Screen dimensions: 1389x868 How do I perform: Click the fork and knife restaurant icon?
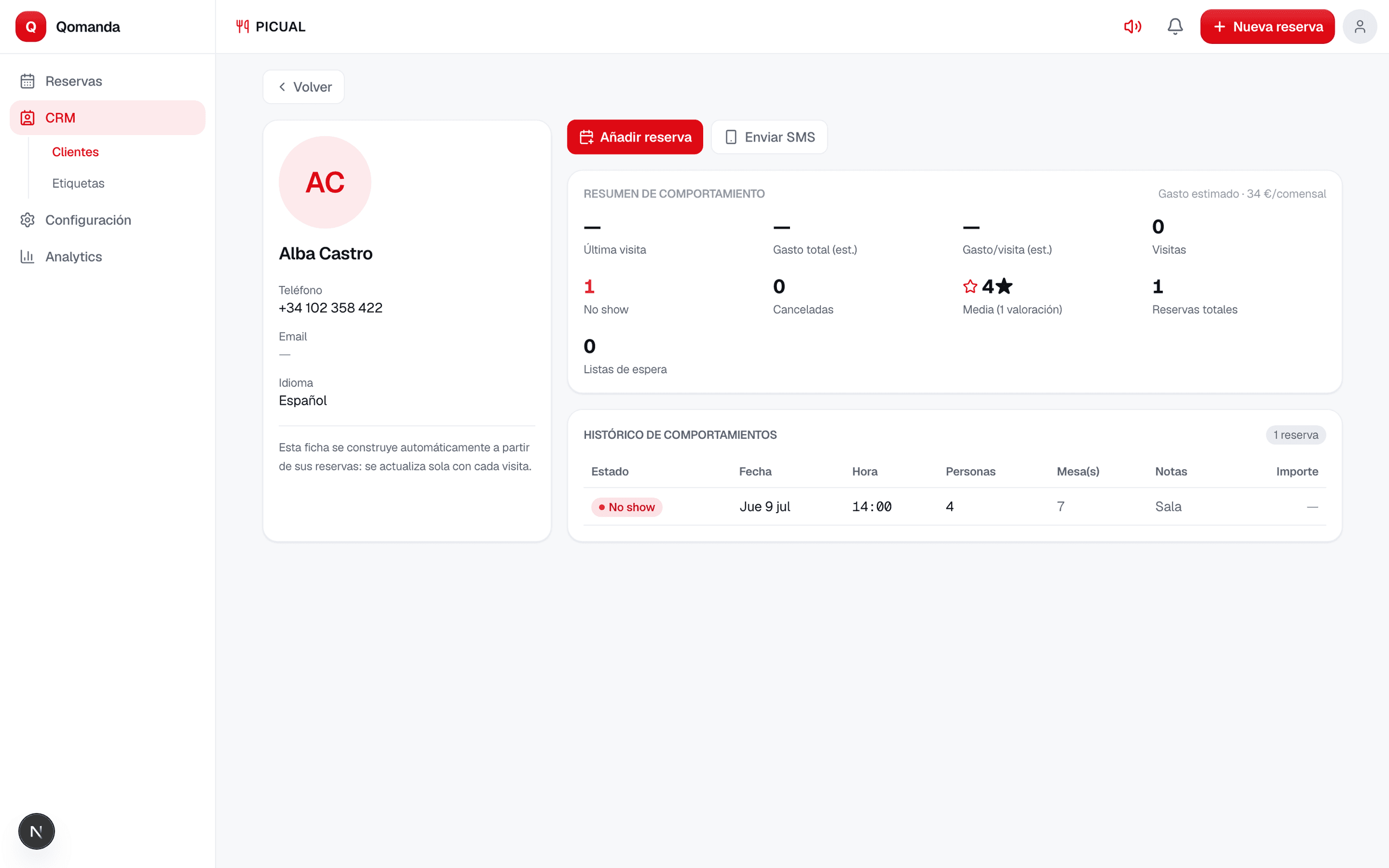coord(242,27)
